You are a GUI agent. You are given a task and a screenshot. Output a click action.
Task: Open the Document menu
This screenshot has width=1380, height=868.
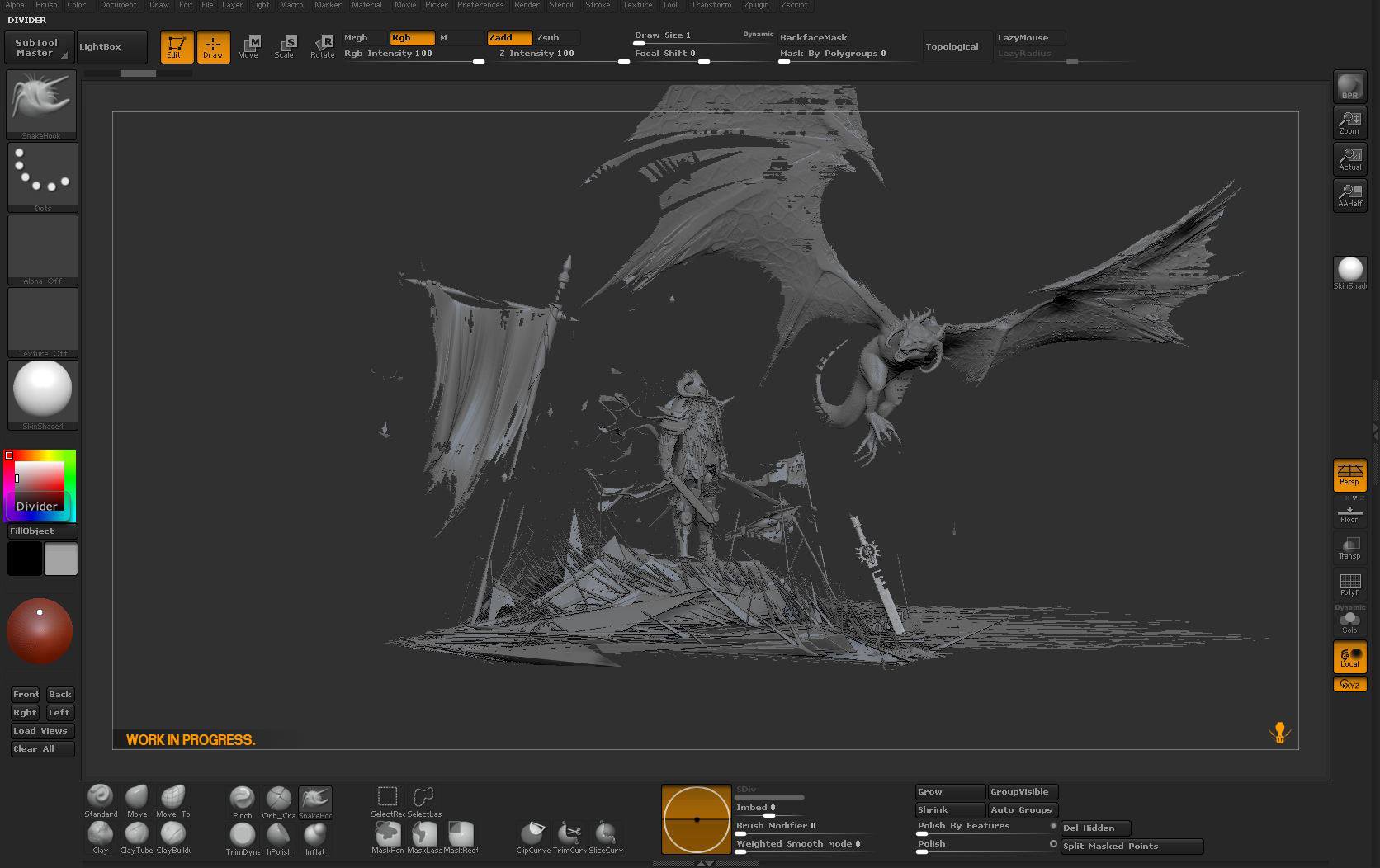119,5
